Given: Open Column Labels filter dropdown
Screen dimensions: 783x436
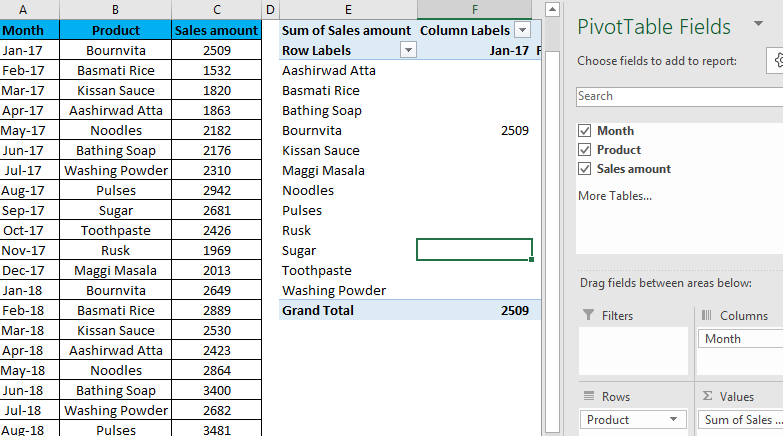Looking at the screenshot, I should pyautogui.click(x=521, y=30).
